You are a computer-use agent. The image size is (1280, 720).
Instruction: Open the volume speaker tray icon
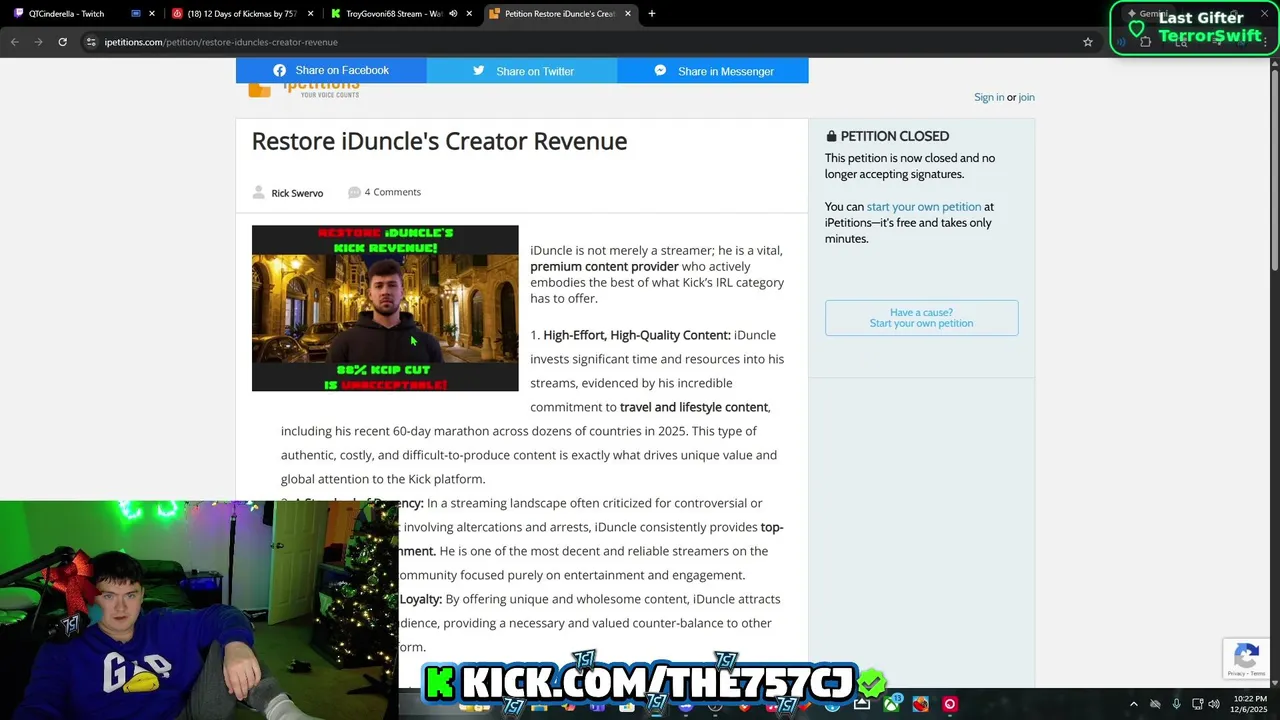pos(1214,704)
